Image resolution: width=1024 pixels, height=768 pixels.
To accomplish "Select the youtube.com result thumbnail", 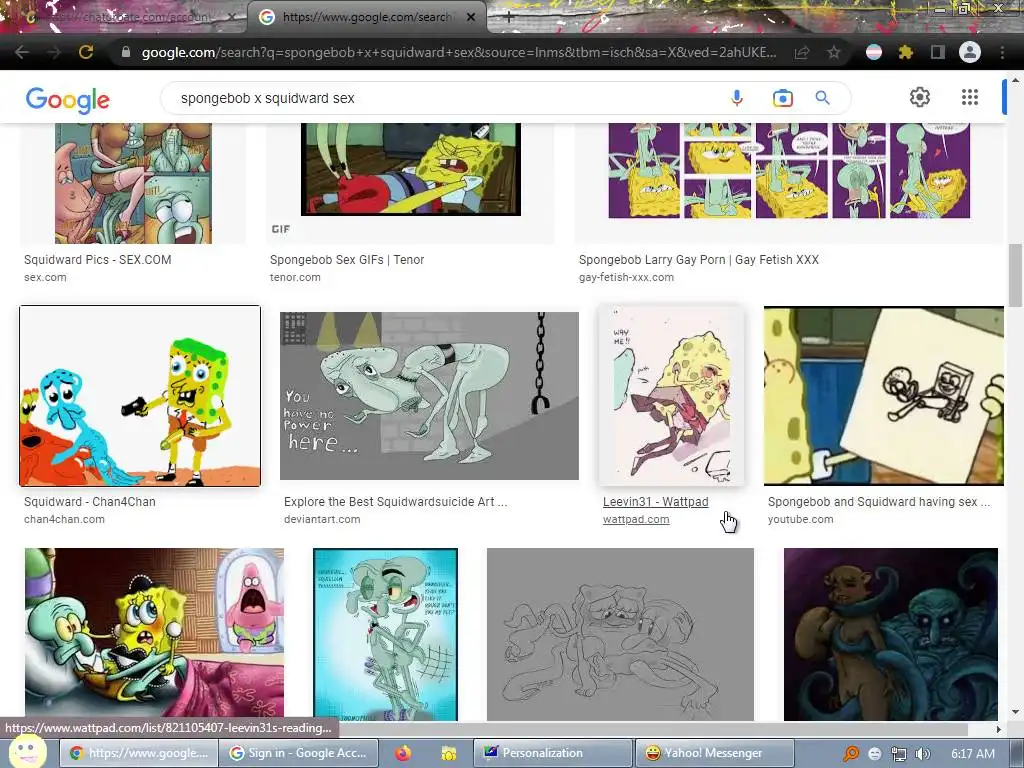I will (x=884, y=396).
